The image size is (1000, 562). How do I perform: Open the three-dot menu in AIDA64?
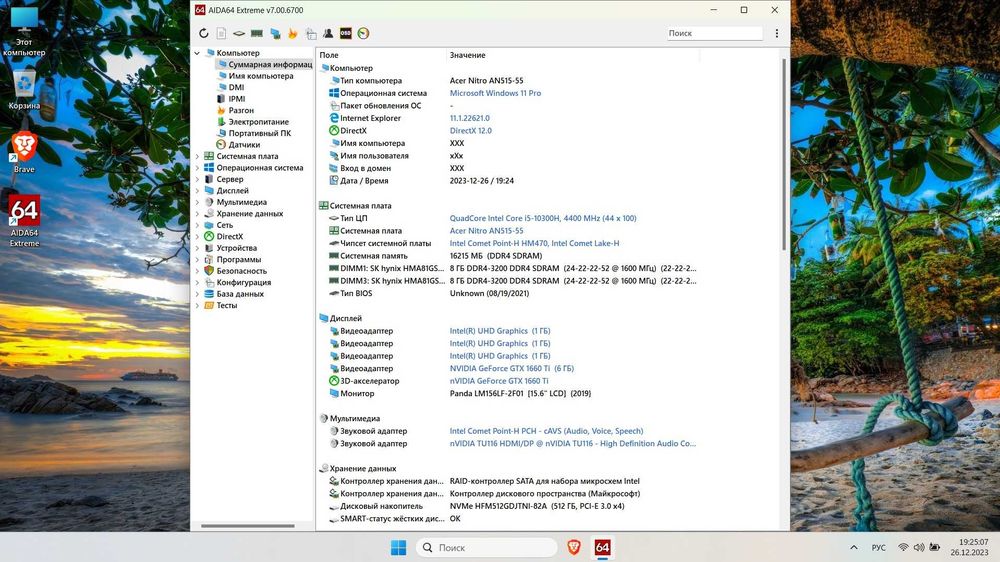tap(776, 33)
